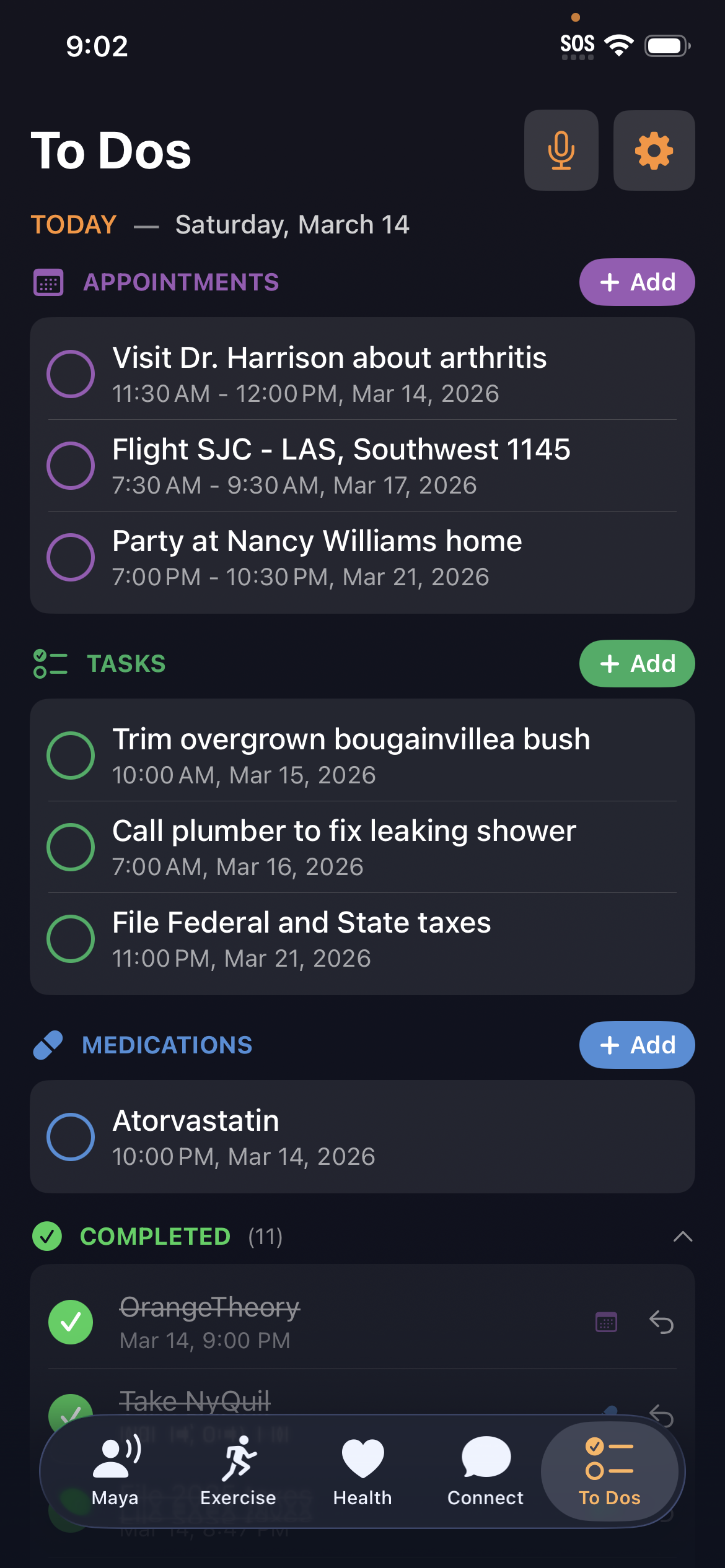Screen dimensions: 725x1568
Task: Mark Atorvastatin as taken
Action: click(71, 1137)
